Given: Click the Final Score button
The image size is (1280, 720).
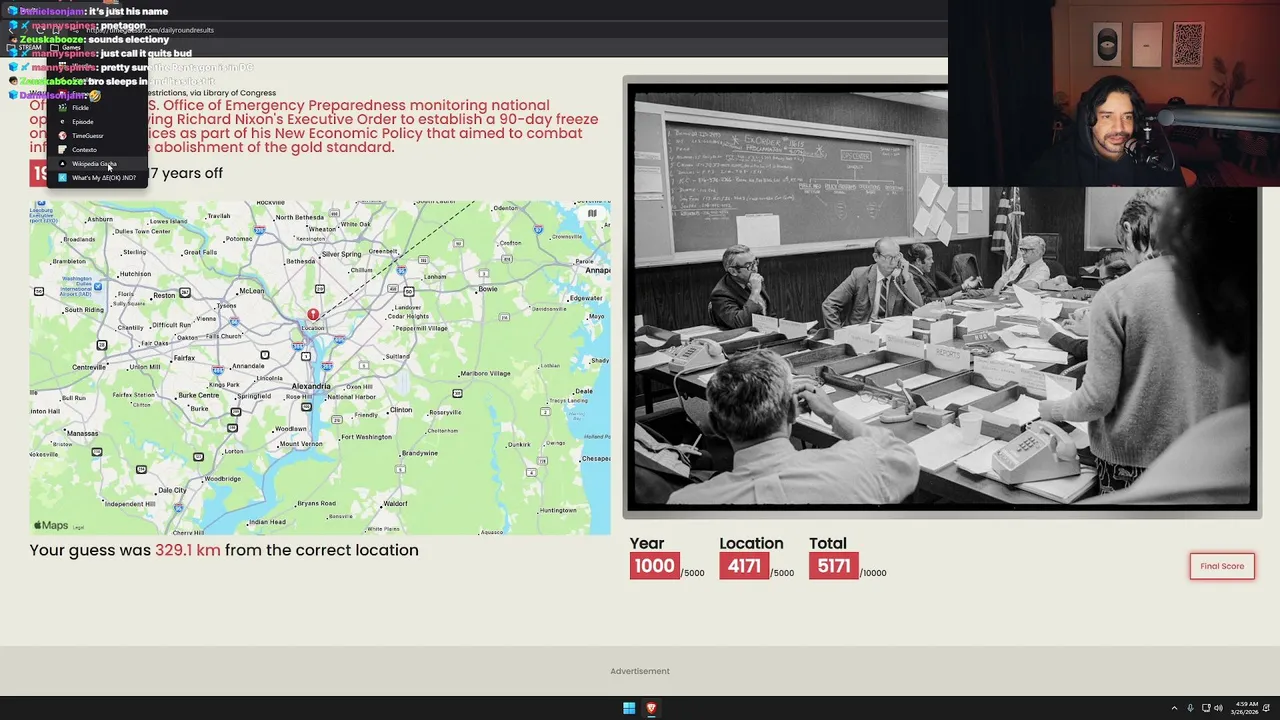Looking at the screenshot, I should click(x=1221, y=566).
